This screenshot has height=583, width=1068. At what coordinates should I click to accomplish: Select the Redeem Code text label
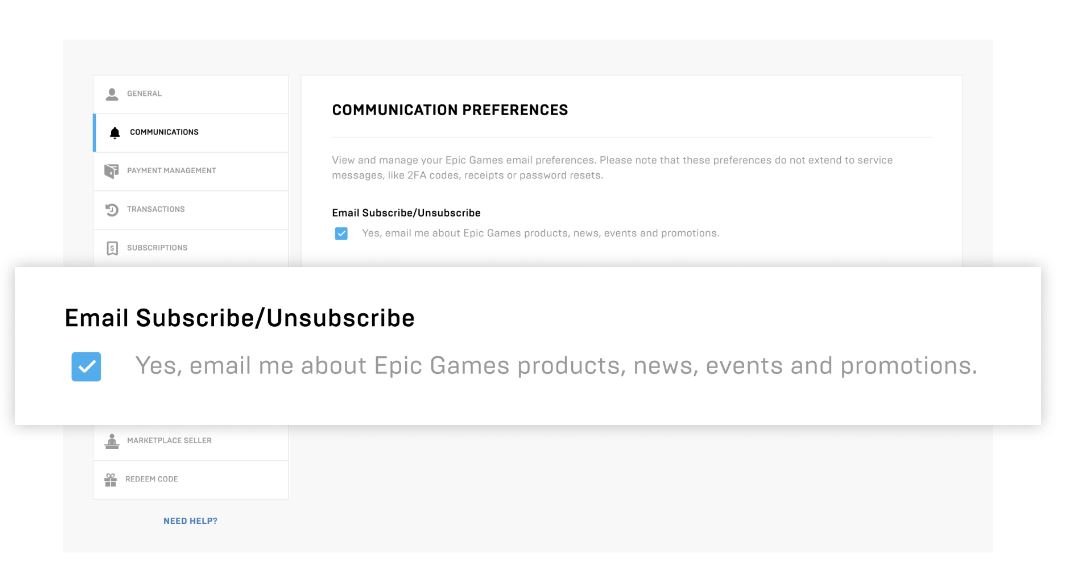[152, 479]
